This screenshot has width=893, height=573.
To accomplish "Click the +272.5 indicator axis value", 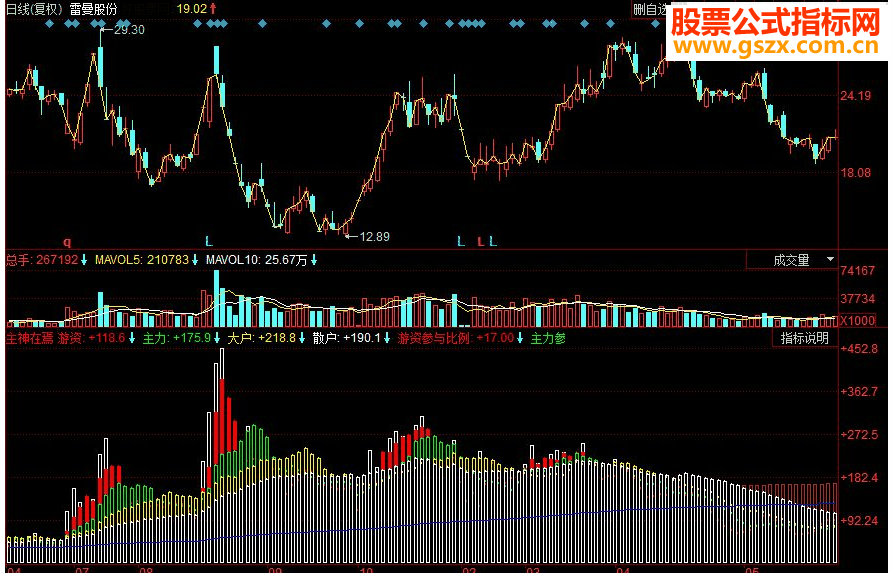I will (x=859, y=435).
